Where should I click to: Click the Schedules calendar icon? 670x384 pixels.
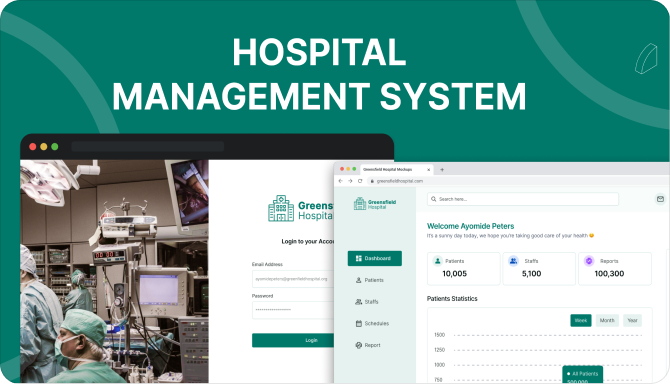(359, 323)
